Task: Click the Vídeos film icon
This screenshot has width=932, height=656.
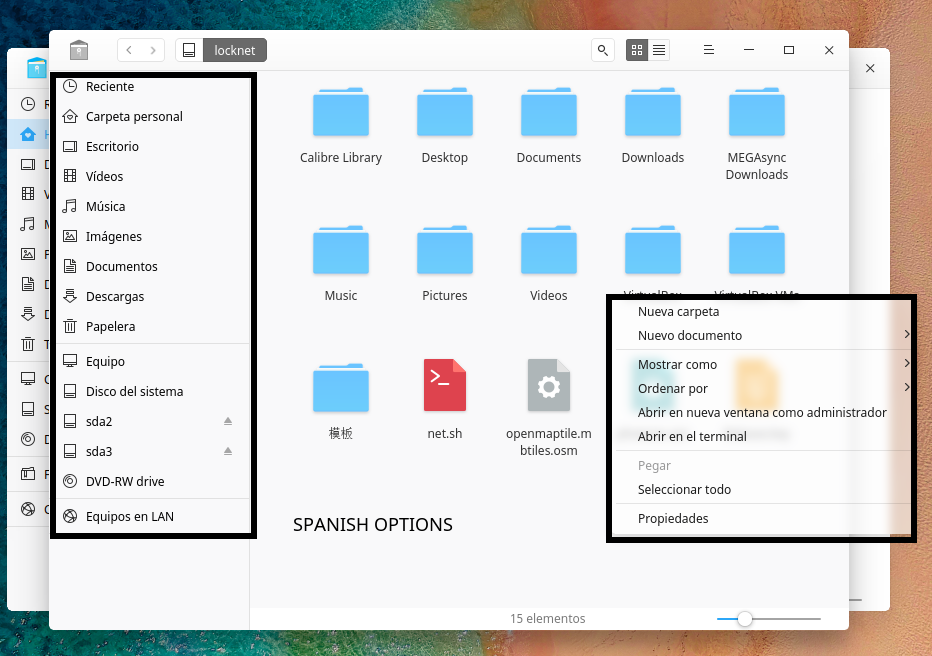Action: click(70, 176)
